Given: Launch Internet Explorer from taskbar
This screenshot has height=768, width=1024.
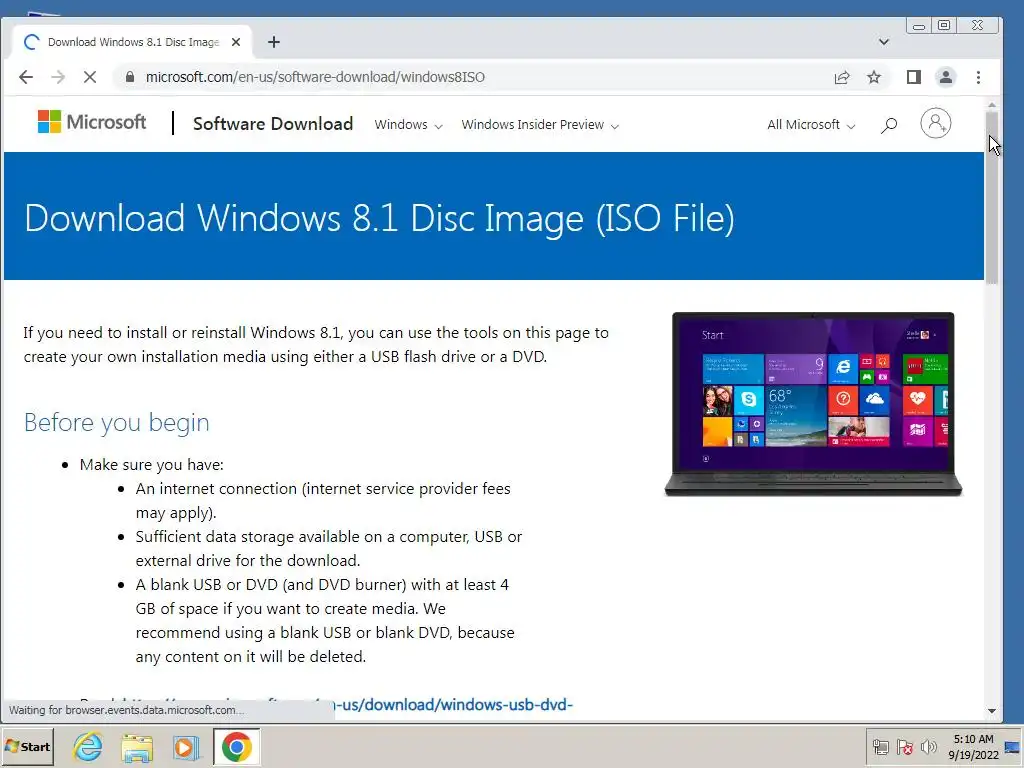Looking at the screenshot, I should point(88,746).
